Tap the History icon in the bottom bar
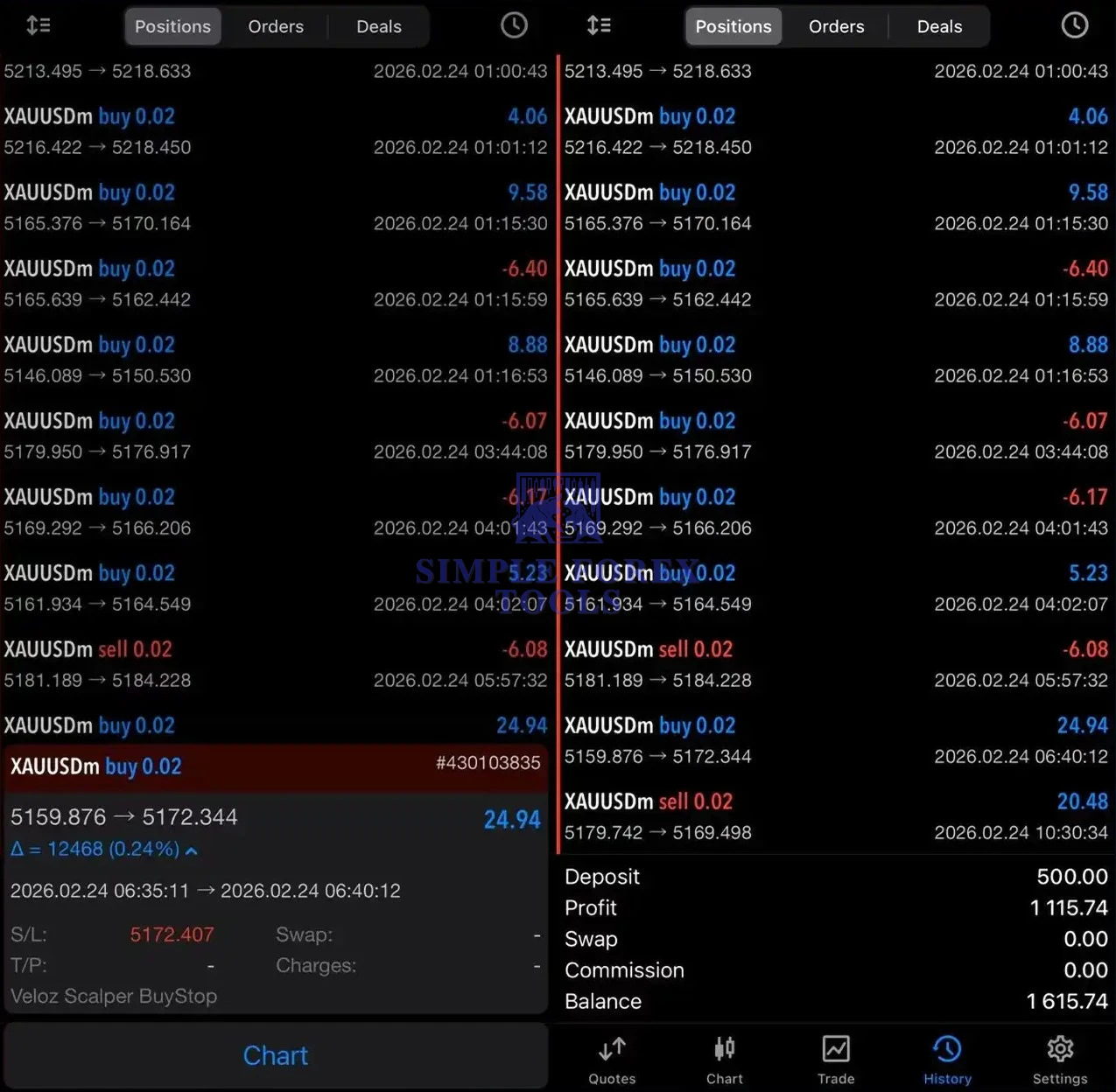 [x=947, y=1058]
